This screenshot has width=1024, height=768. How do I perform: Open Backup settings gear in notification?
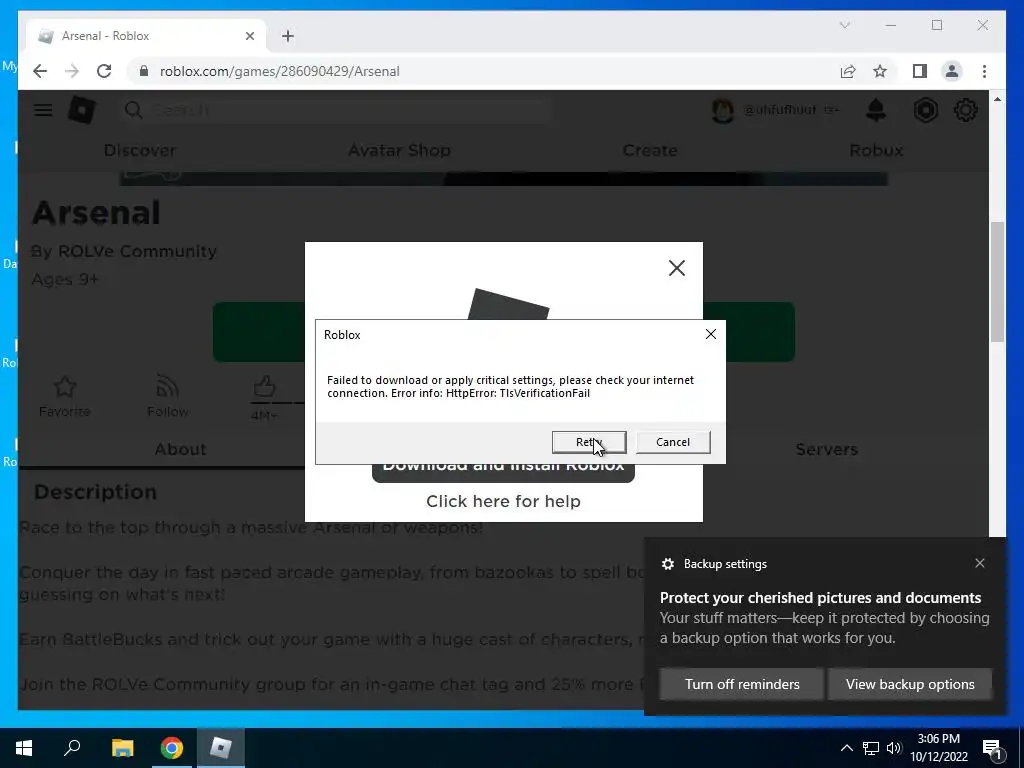(667, 564)
